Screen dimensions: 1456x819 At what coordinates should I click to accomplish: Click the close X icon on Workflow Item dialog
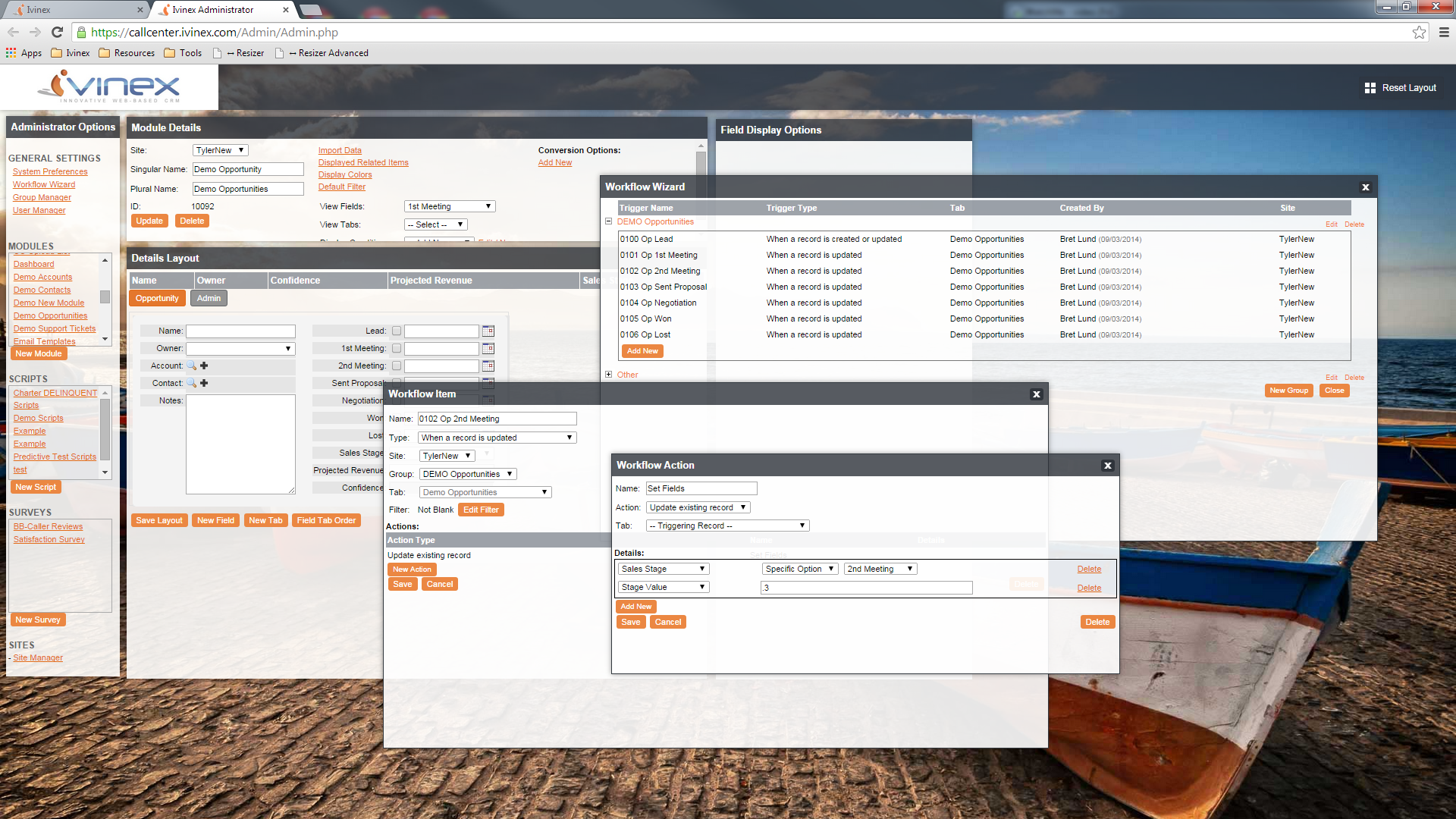tap(1037, 394)
